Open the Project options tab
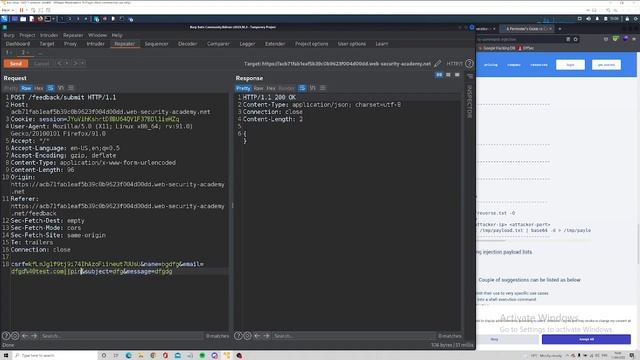This screenshot has width=640, height=360. (x=311, y=44)
